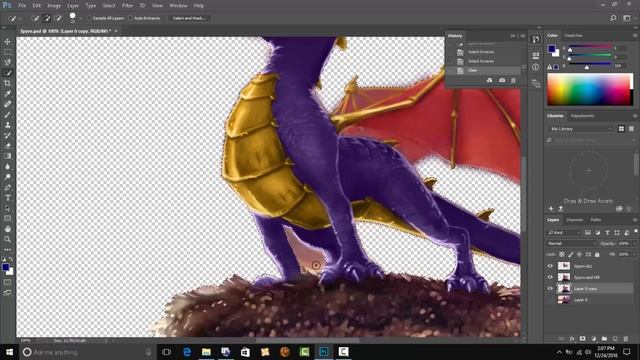Select the Pen tool
The image size is (640, 360).
coord(7,187)
